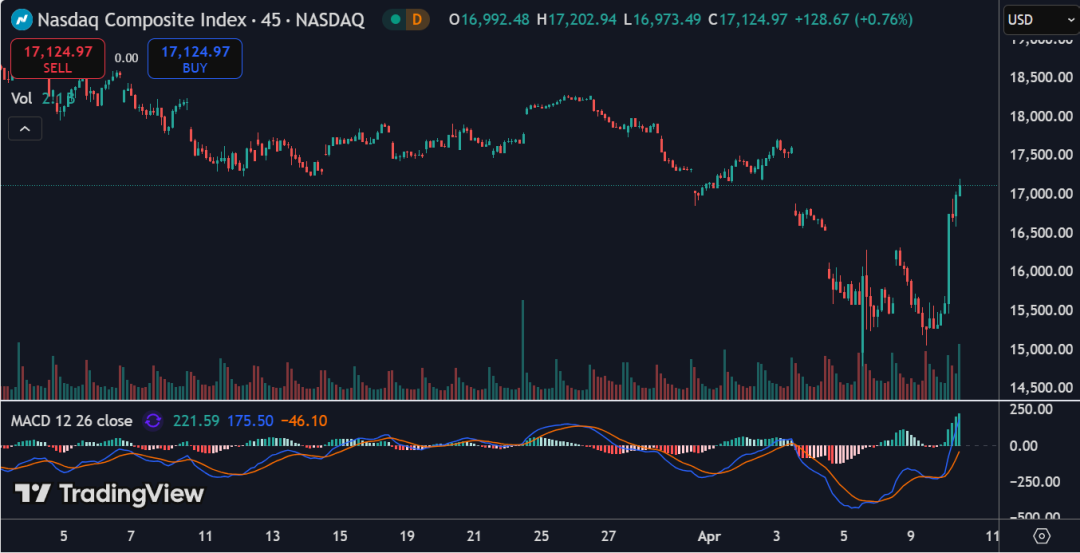Open chart settings via the hexagon gear icon
Viewport: 1080px width, 553px height.
pyautogui.click(x=1041, y=535)
